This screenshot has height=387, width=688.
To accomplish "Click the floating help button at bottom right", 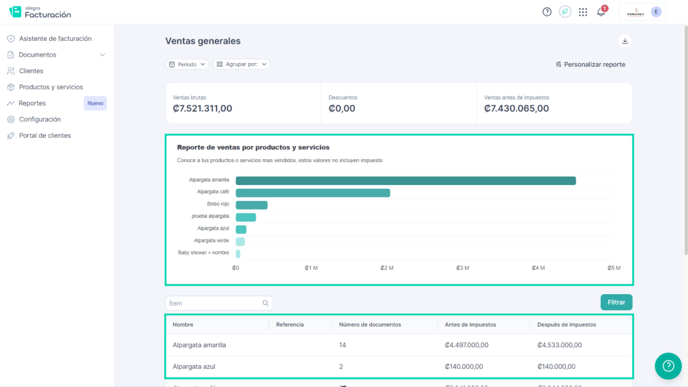I will [x=668, y=366].
